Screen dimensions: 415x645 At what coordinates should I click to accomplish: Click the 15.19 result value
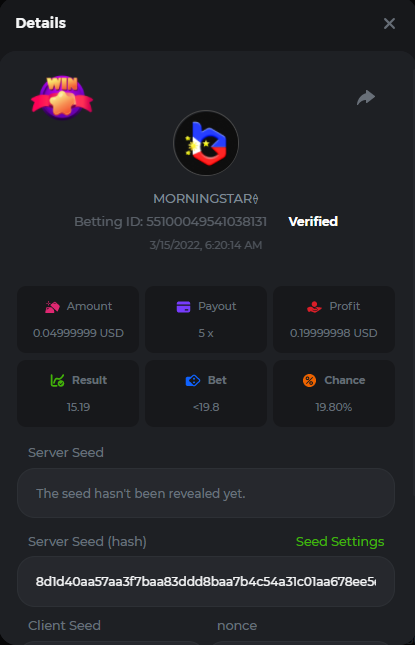point(78,407)
